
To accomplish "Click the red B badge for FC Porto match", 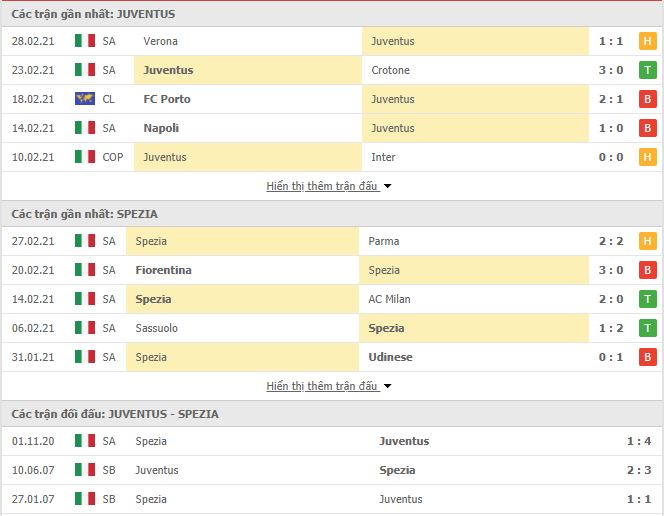I will coord(647,99).
